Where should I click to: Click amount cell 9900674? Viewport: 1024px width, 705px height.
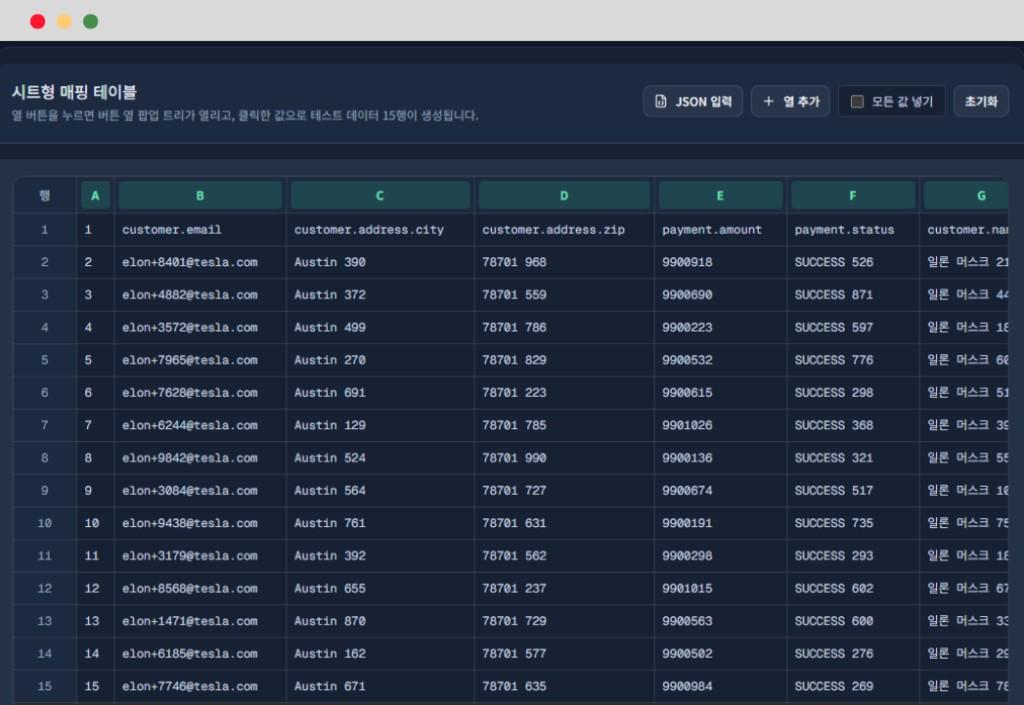click(x=720, y=490)
